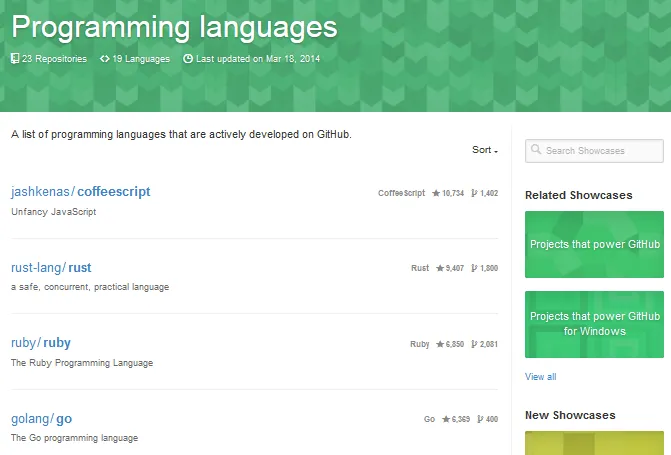
Task: Open the jashkenas user link
Action: tap(40, 191)
